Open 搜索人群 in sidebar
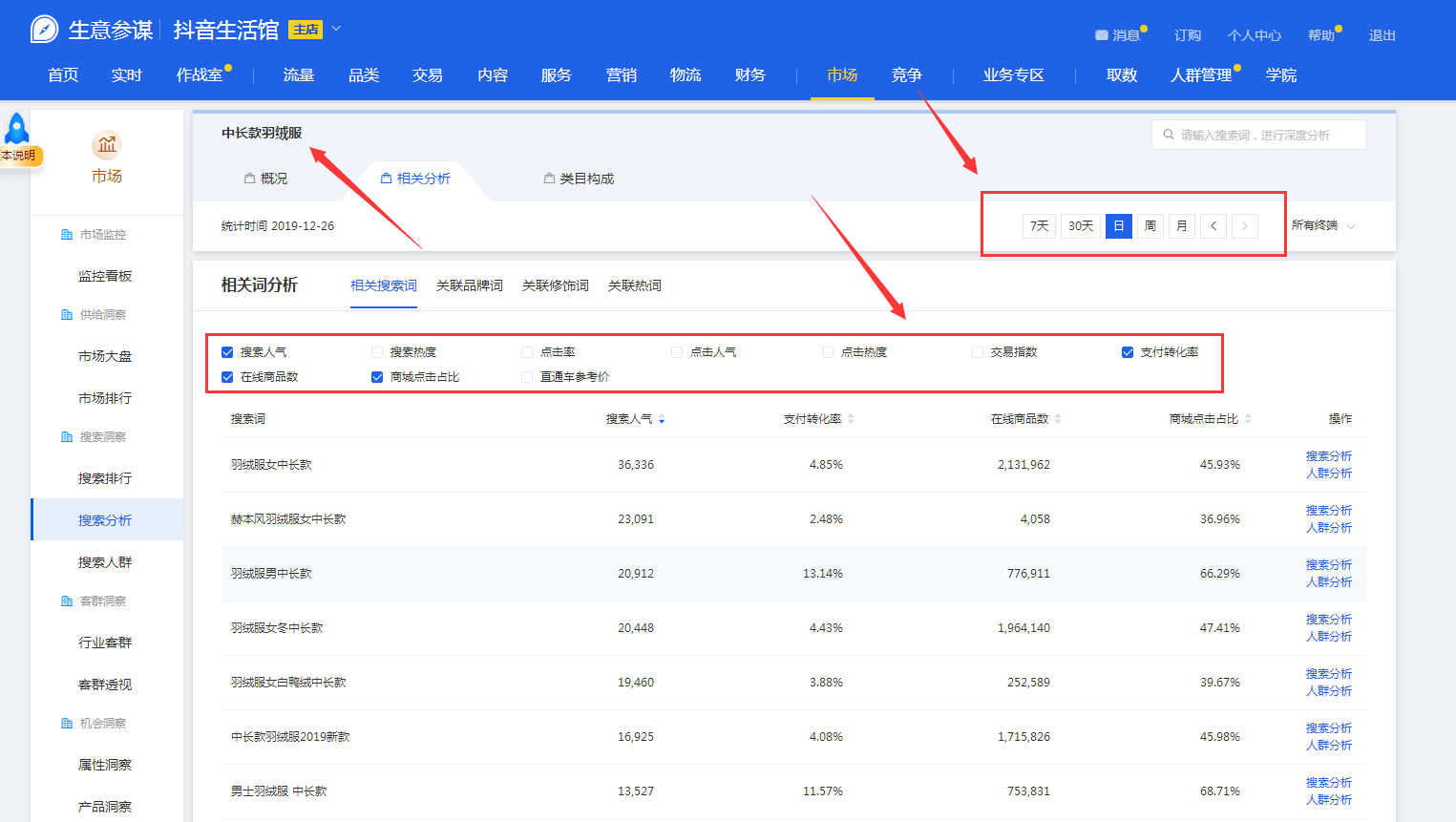This screenshot has height=822, width=1456. [105, 562]
